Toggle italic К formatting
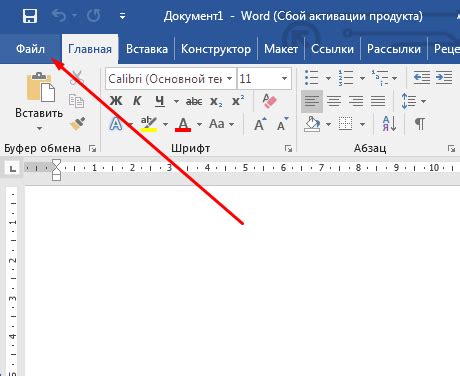Image resolution: width=460 pixels, height=376 pixels. (x=137, y=101)
